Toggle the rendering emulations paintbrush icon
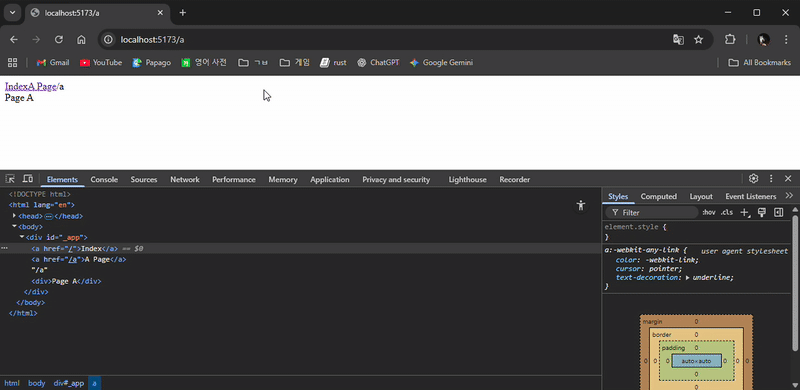The height and width of the screenshot is (390, 800). pyautogui.click(x=762, y=212)
